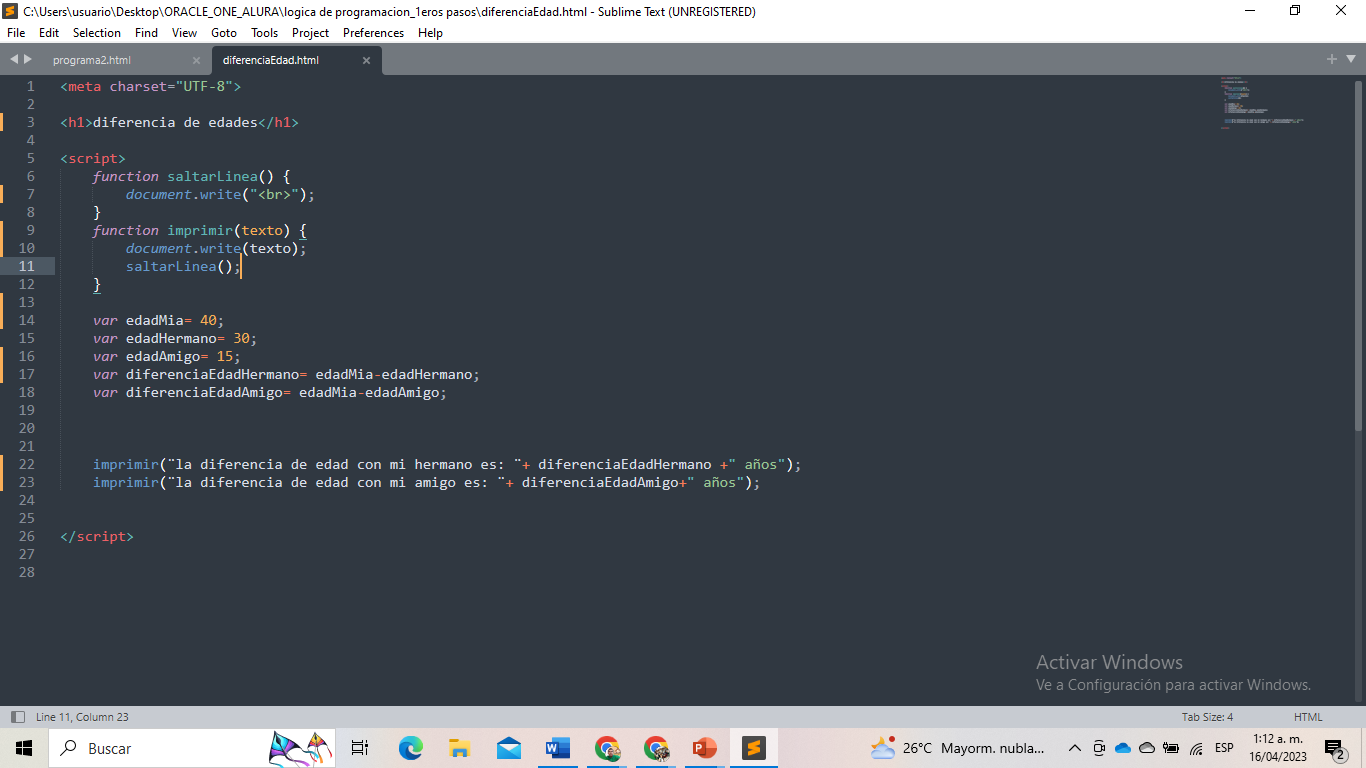Image resolution: width=1366 pixels, height=768 pixels.
Task: Open PowerPoint from taskbar
Action: tap(705, 748)
